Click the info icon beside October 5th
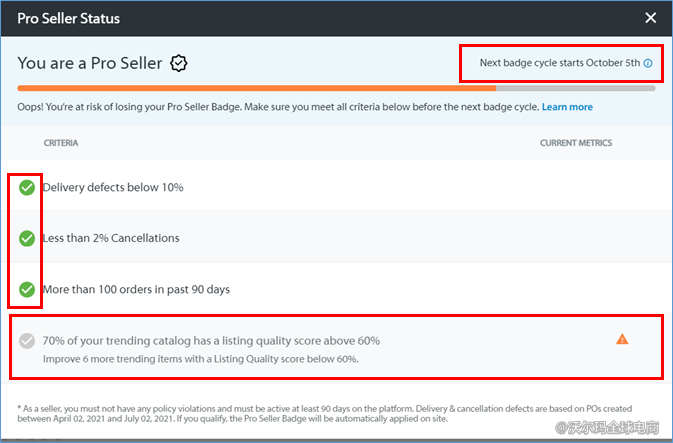 [648, 63]
